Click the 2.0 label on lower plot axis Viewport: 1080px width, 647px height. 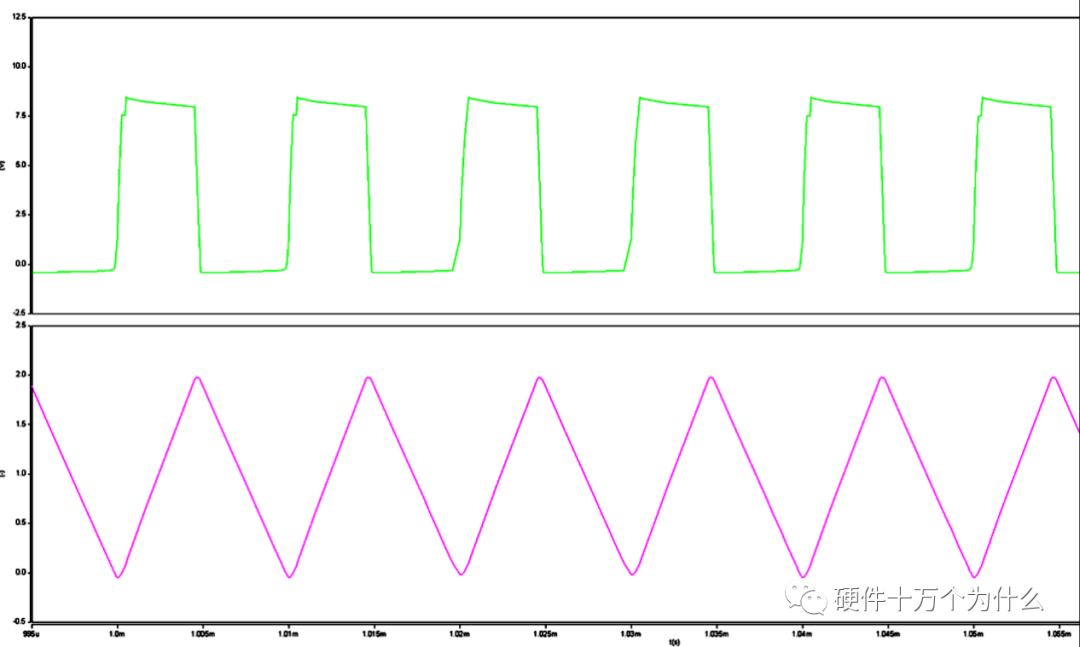[20, 376]
